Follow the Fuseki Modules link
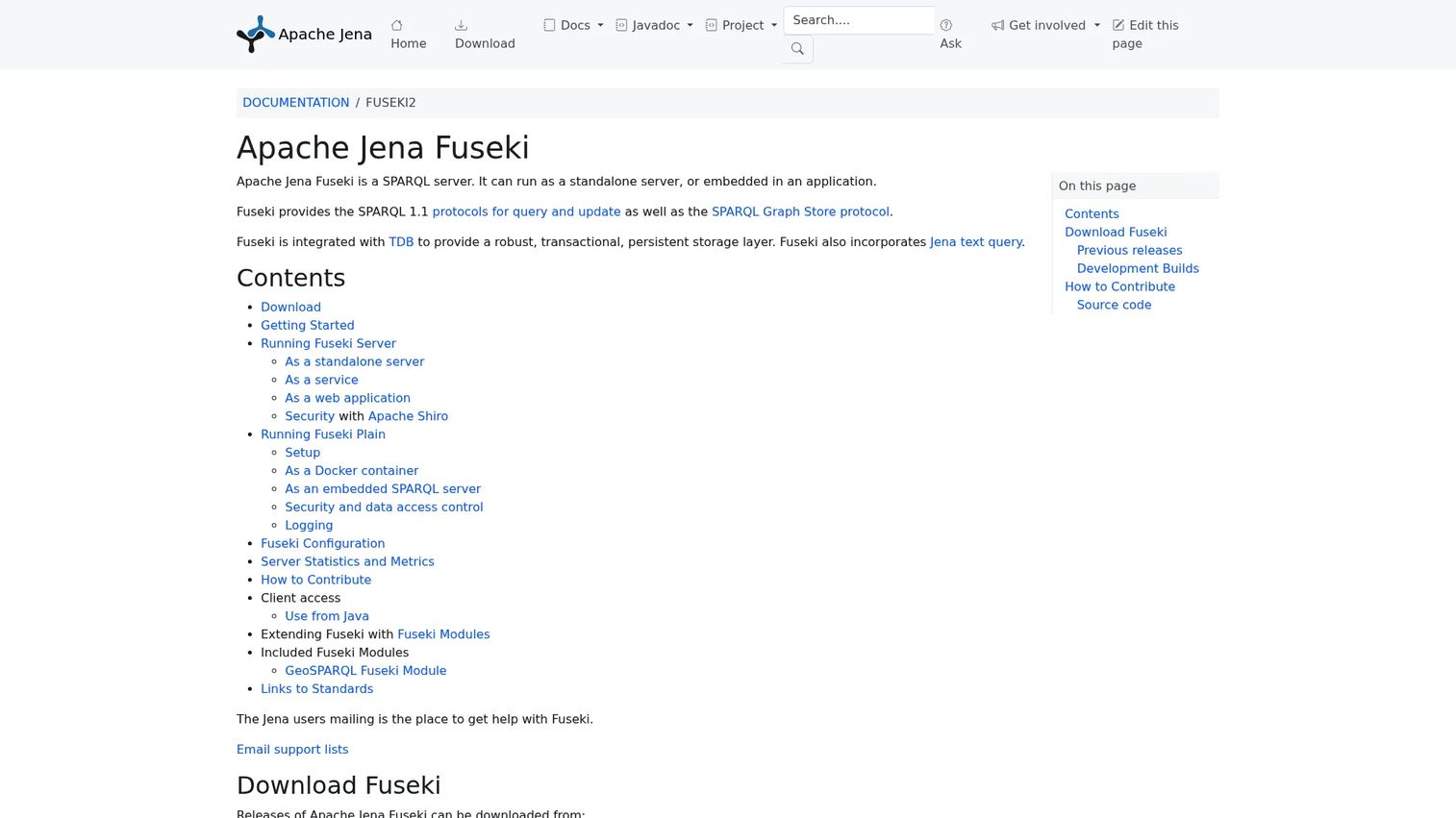The image size is (1456, 818). click(443, 634)
